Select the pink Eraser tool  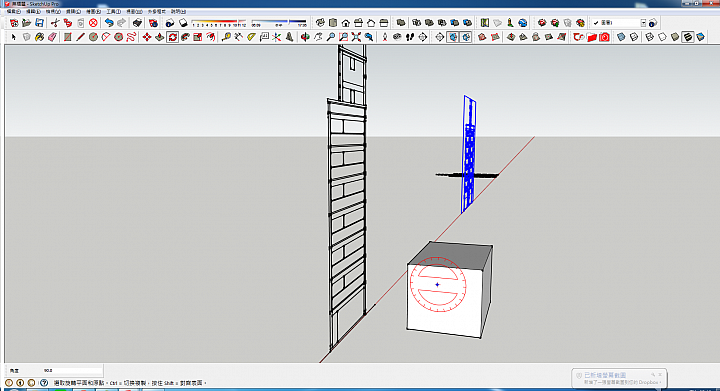pos(52,37)
